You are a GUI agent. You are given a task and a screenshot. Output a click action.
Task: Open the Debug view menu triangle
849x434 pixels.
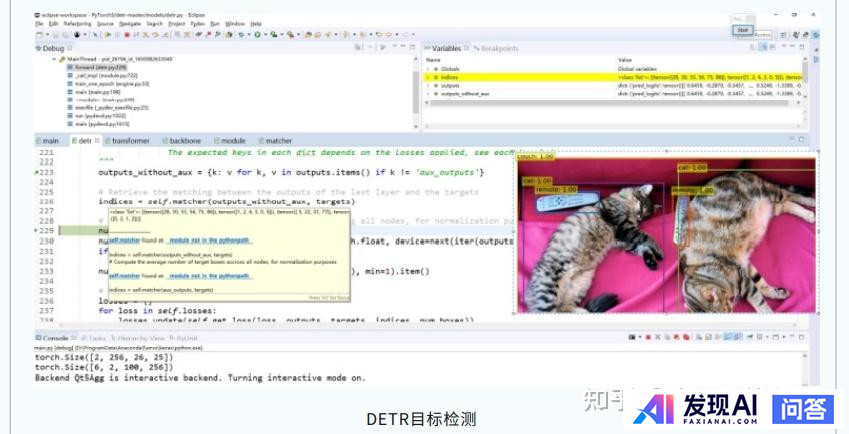394,47
